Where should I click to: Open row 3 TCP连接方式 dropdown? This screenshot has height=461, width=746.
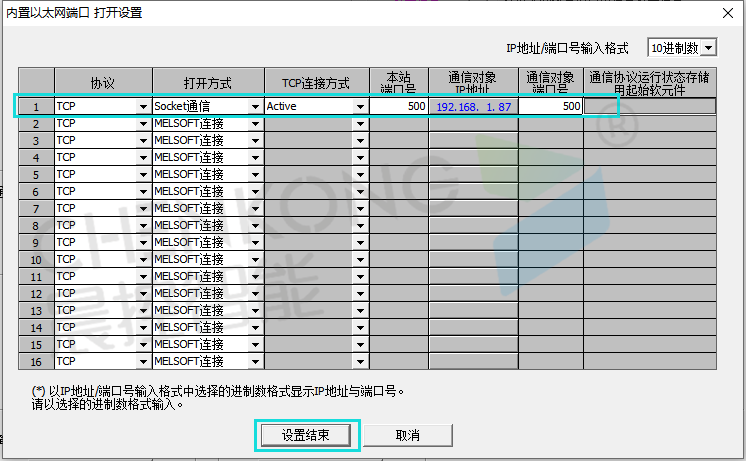pos(360,141)
